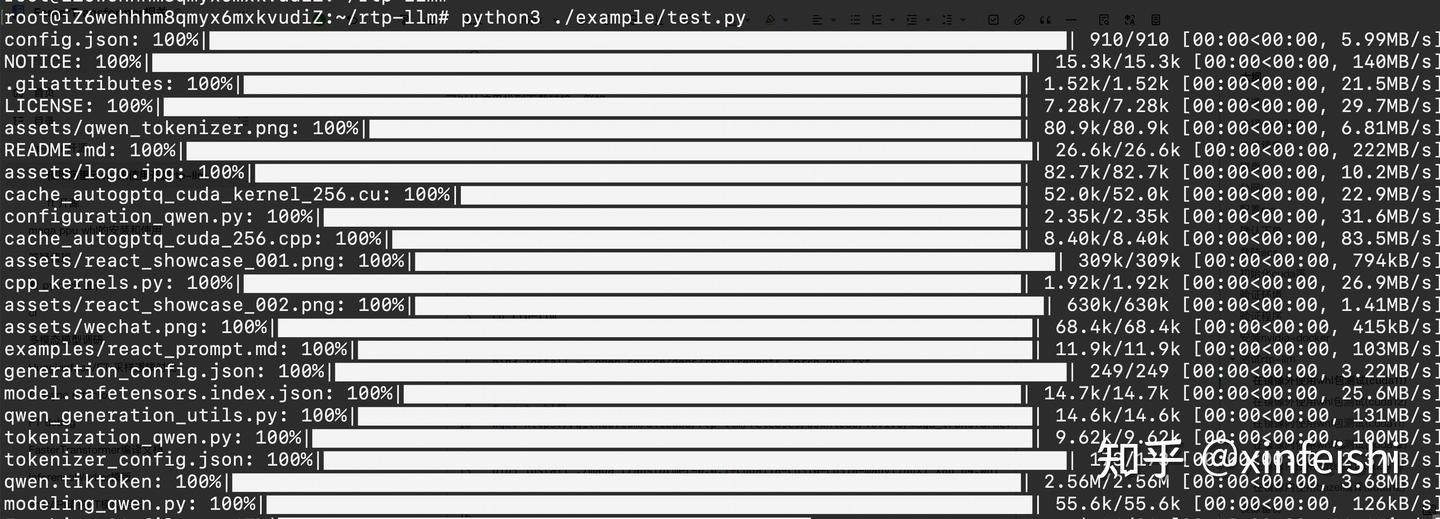Insert a checkbox to-do item
Viewport: 1440px width, 519px height.
(993, 19)
